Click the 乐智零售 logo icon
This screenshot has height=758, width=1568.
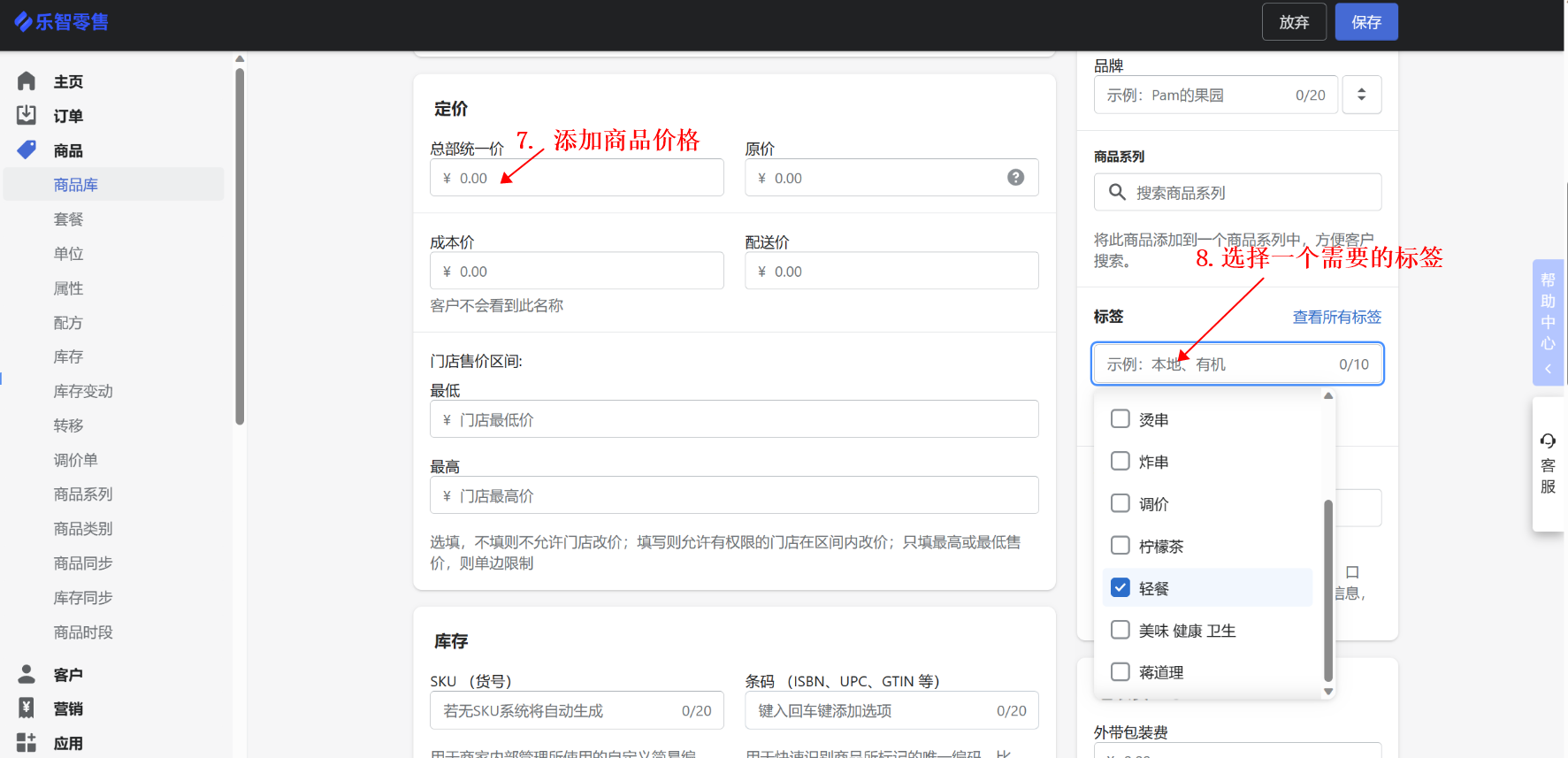pyautogui.click(x=23, y=21)
